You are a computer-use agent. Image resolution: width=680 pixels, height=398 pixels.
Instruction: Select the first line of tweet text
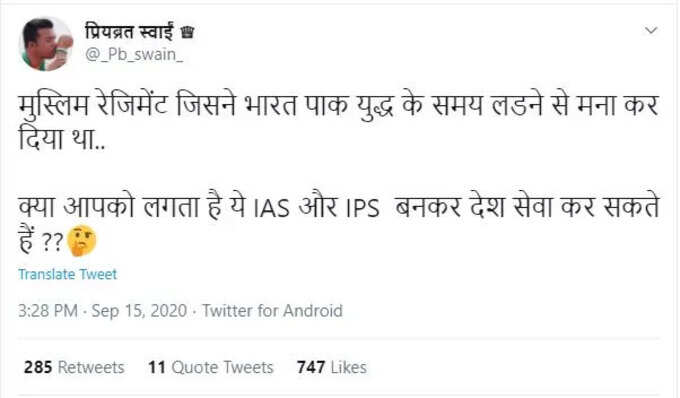[339, 106]
